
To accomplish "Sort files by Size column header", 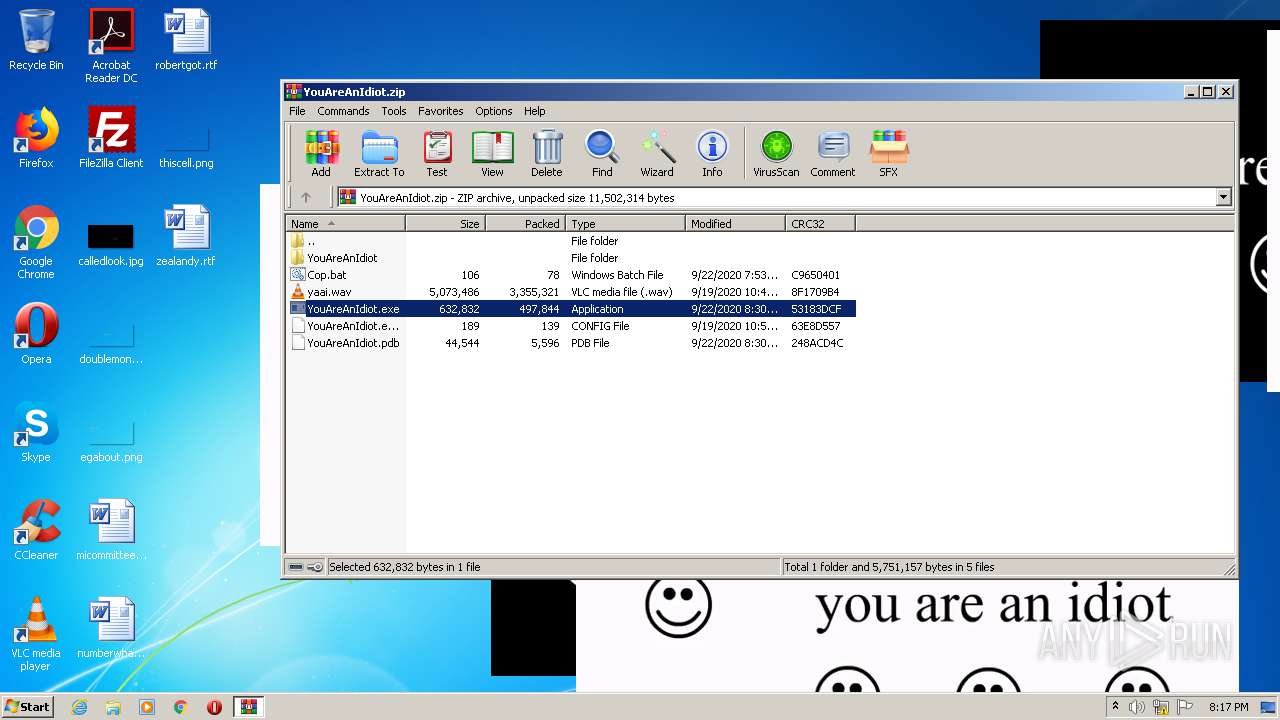I will click(446, 224).
